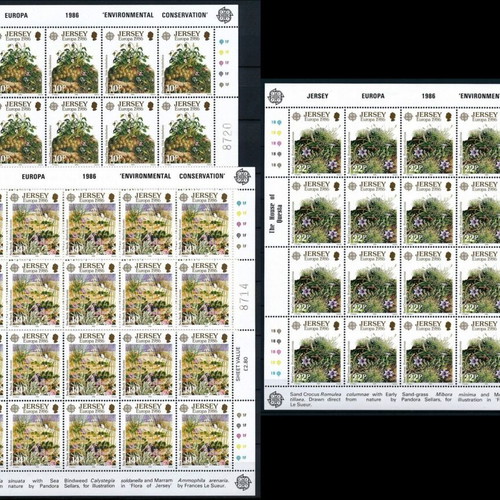Click 'EUROPA' in the 22p sheet header
Viewport: 500px width, 500px height.
[x=373, y=96]
